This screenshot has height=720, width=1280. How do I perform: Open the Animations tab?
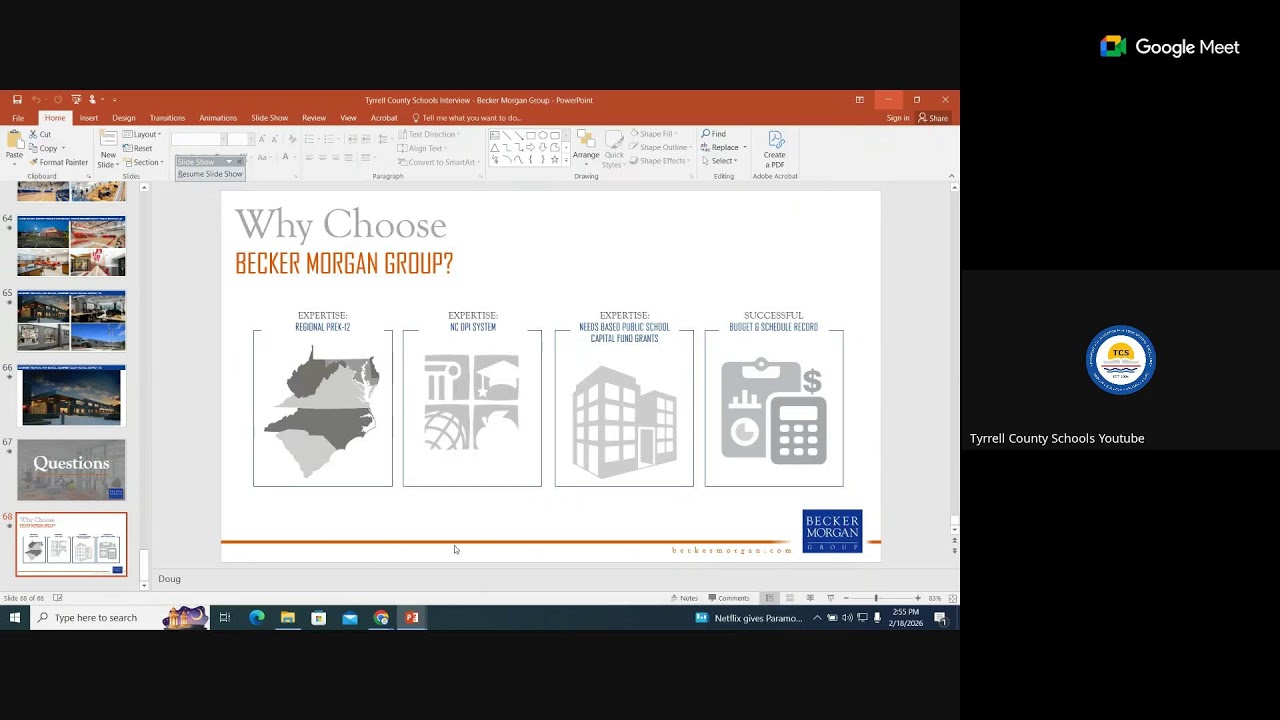tap(218, 118)
